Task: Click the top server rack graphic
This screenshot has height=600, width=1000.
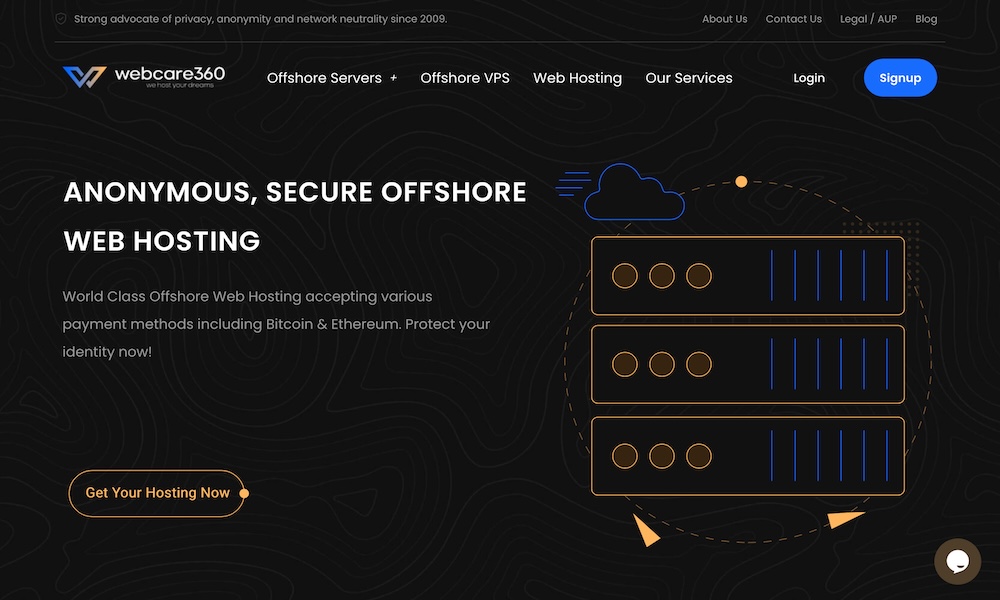Action: pyautogui.click(x=747, y=275)
